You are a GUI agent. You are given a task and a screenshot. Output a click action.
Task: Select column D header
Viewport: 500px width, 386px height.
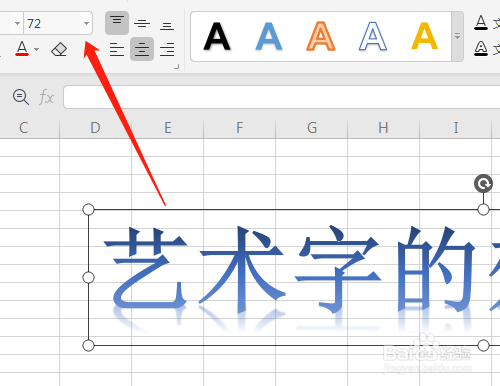click(x=95, y=128)
